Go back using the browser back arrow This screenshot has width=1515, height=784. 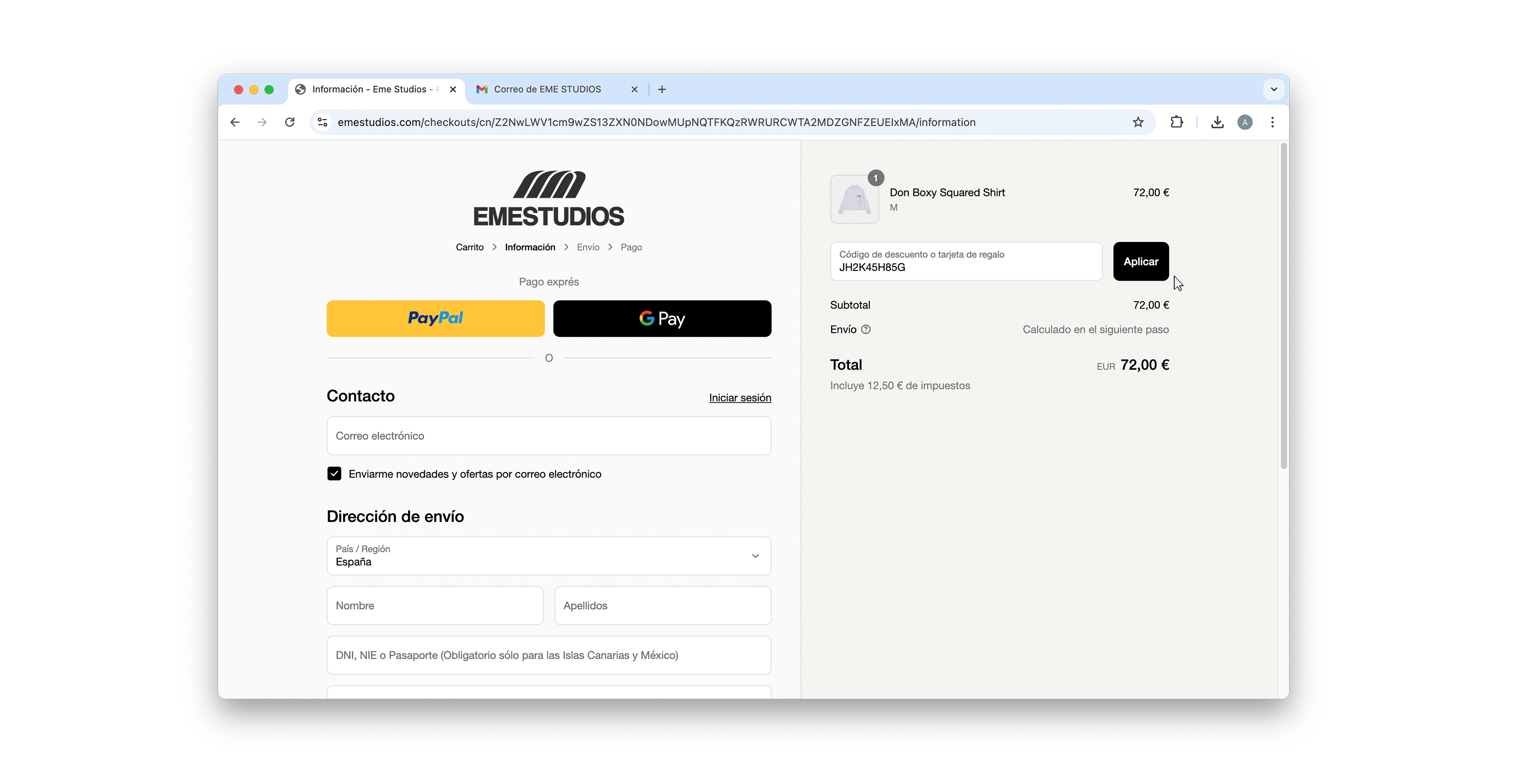click(234, 122)
